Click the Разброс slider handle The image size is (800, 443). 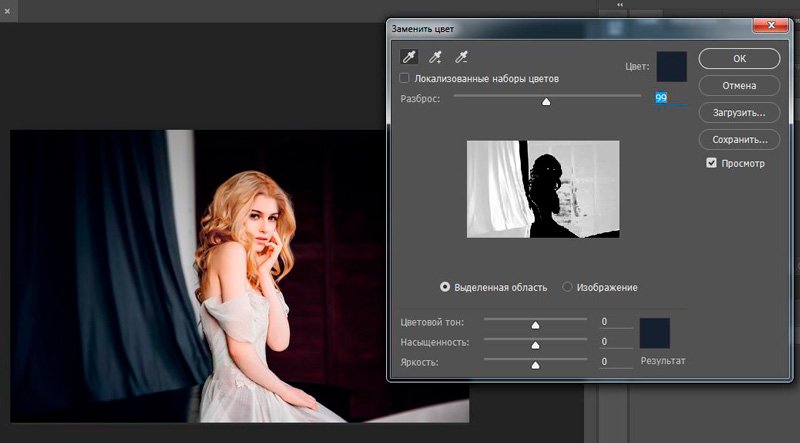[546, 102]
